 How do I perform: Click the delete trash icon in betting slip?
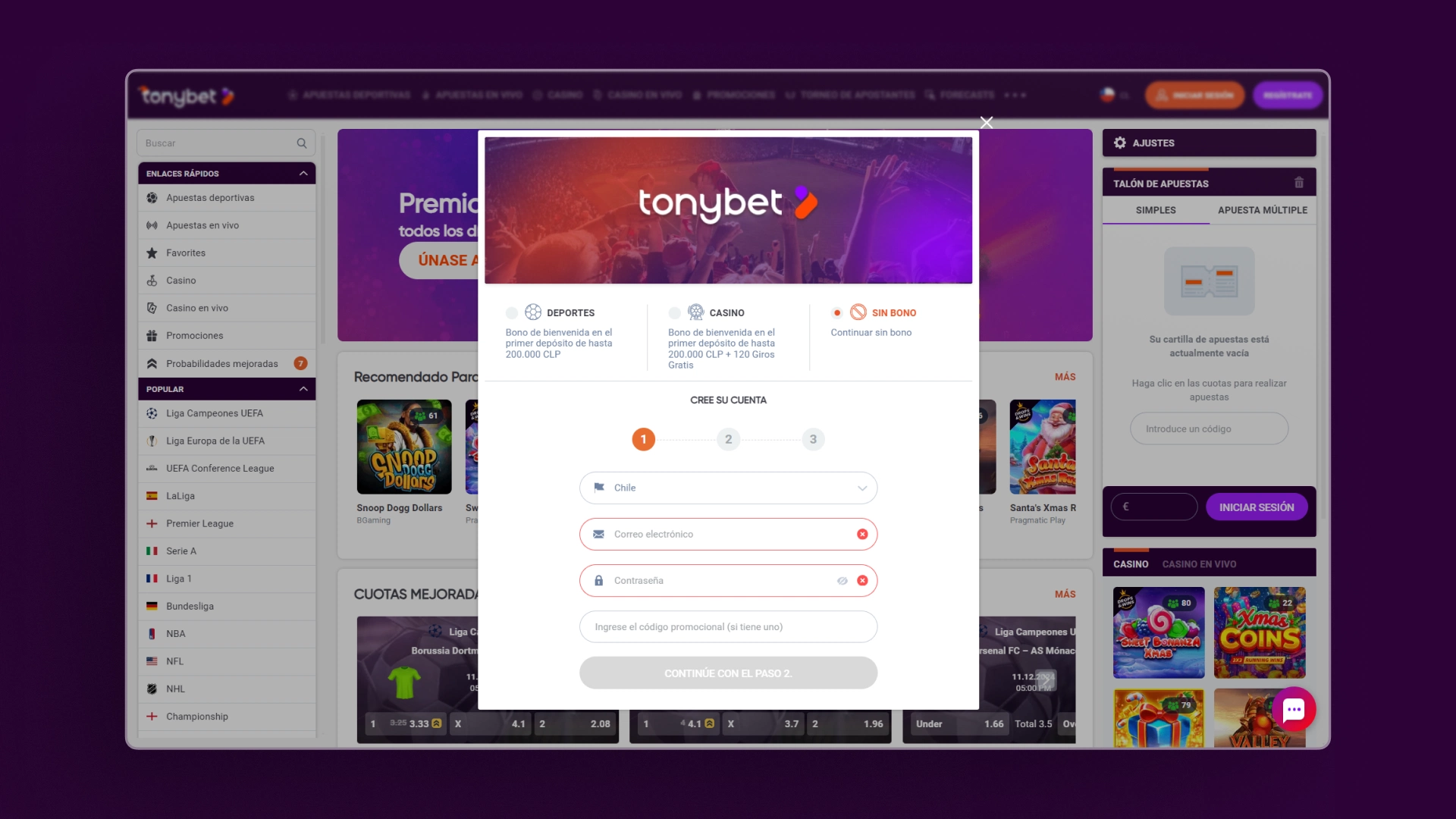(x=1300, y=183)
